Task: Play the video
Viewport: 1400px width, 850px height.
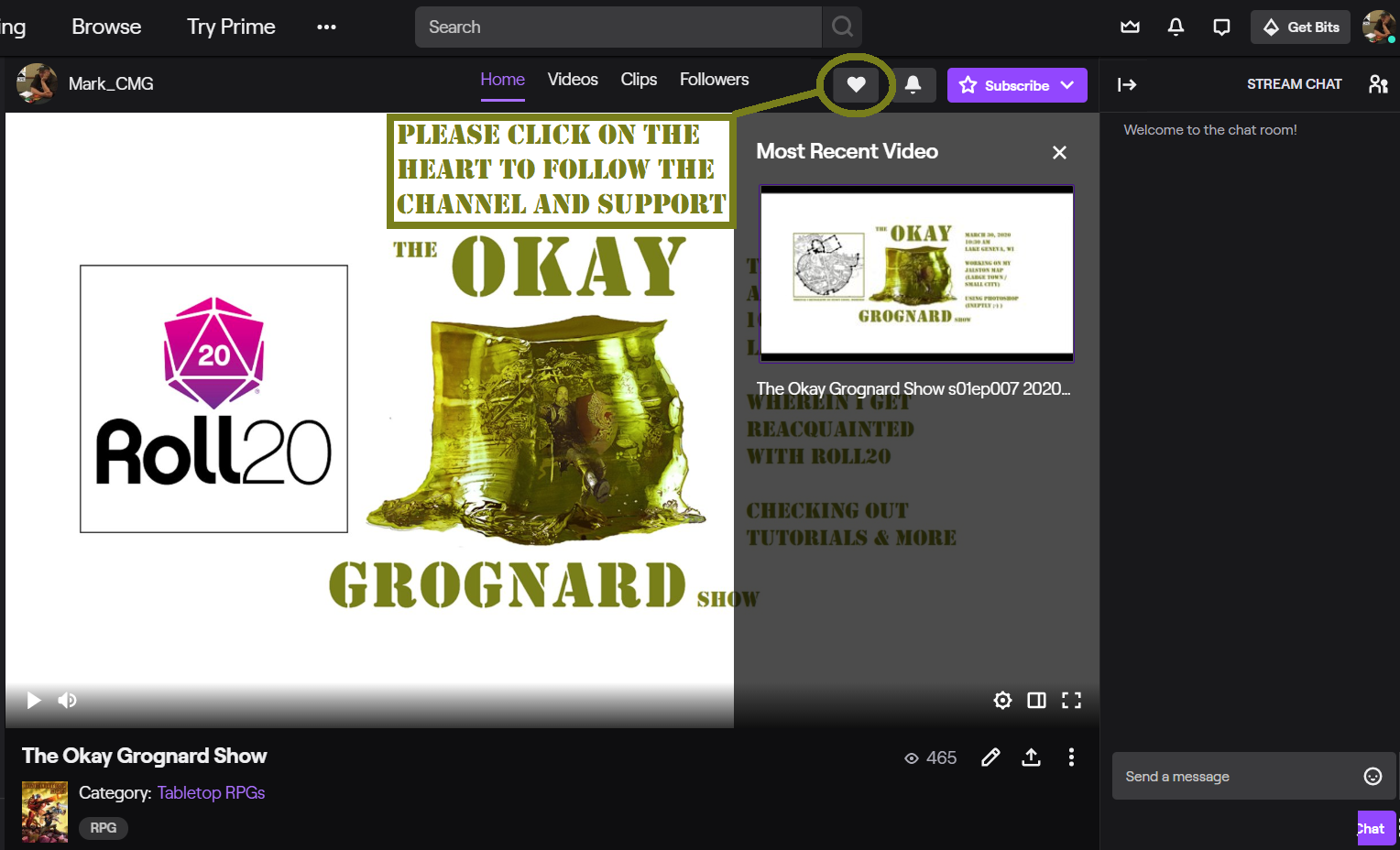Action: tap(34, 701)
